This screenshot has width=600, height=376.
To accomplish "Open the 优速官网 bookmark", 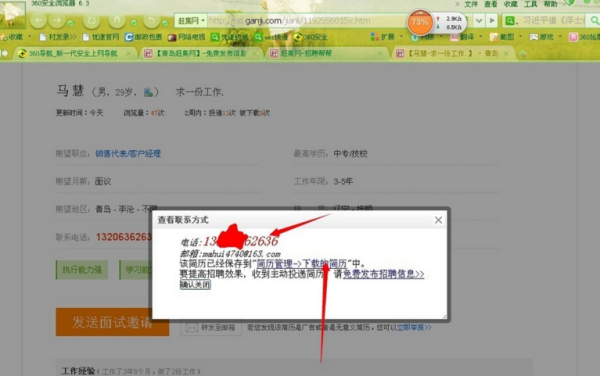I will (101, 37).
